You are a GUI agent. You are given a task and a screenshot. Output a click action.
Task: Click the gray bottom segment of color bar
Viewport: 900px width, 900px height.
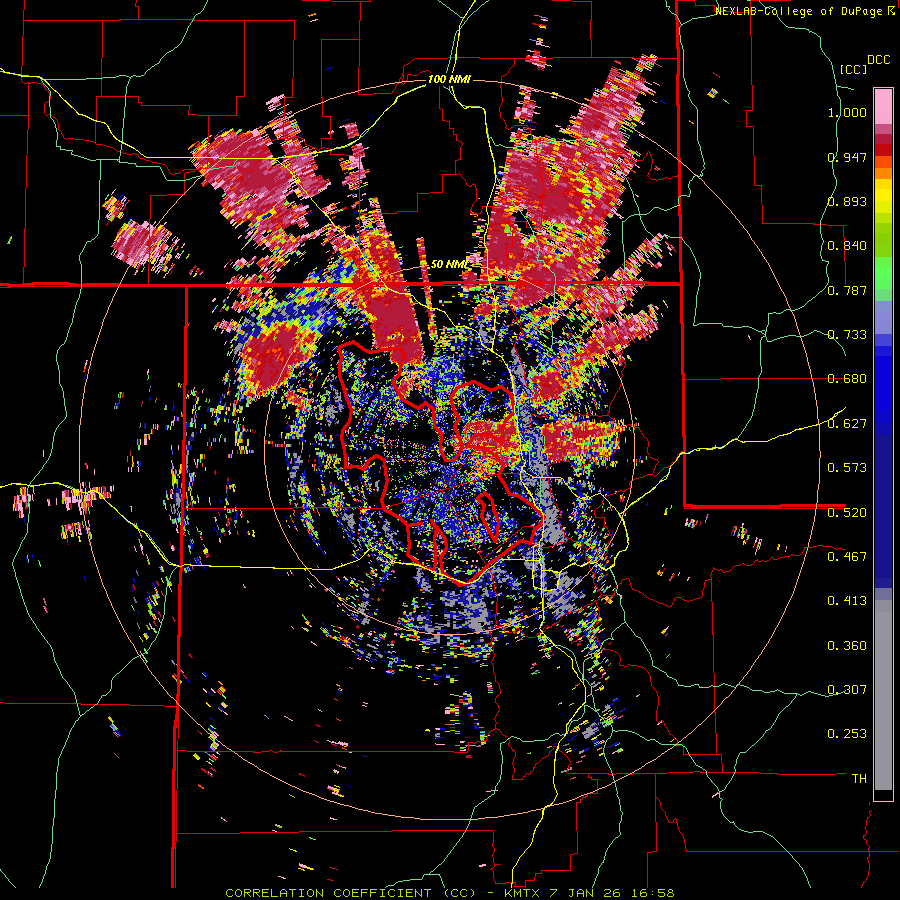coord(883,695)
